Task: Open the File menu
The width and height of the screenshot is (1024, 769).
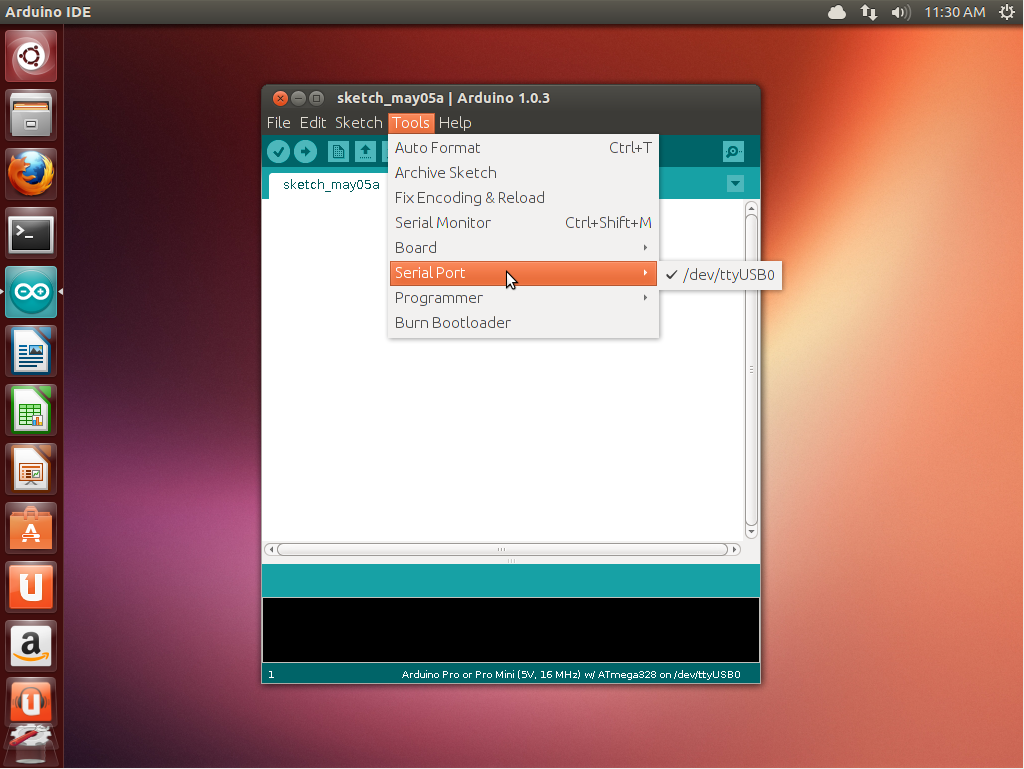Action: coord(278,123)
